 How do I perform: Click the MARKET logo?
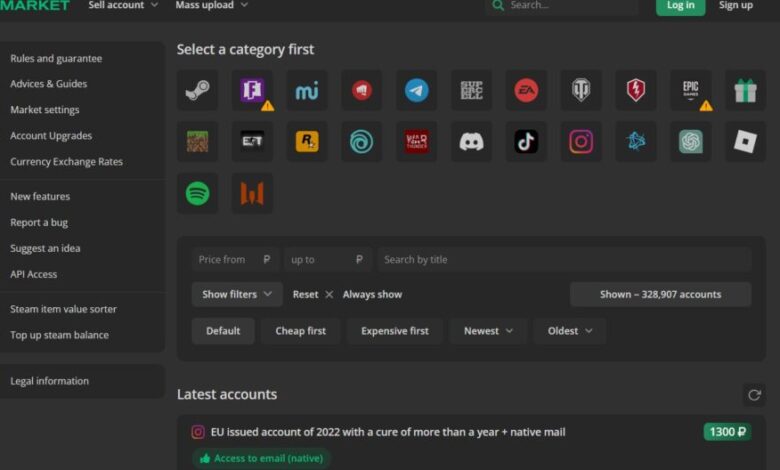(35, 5)
